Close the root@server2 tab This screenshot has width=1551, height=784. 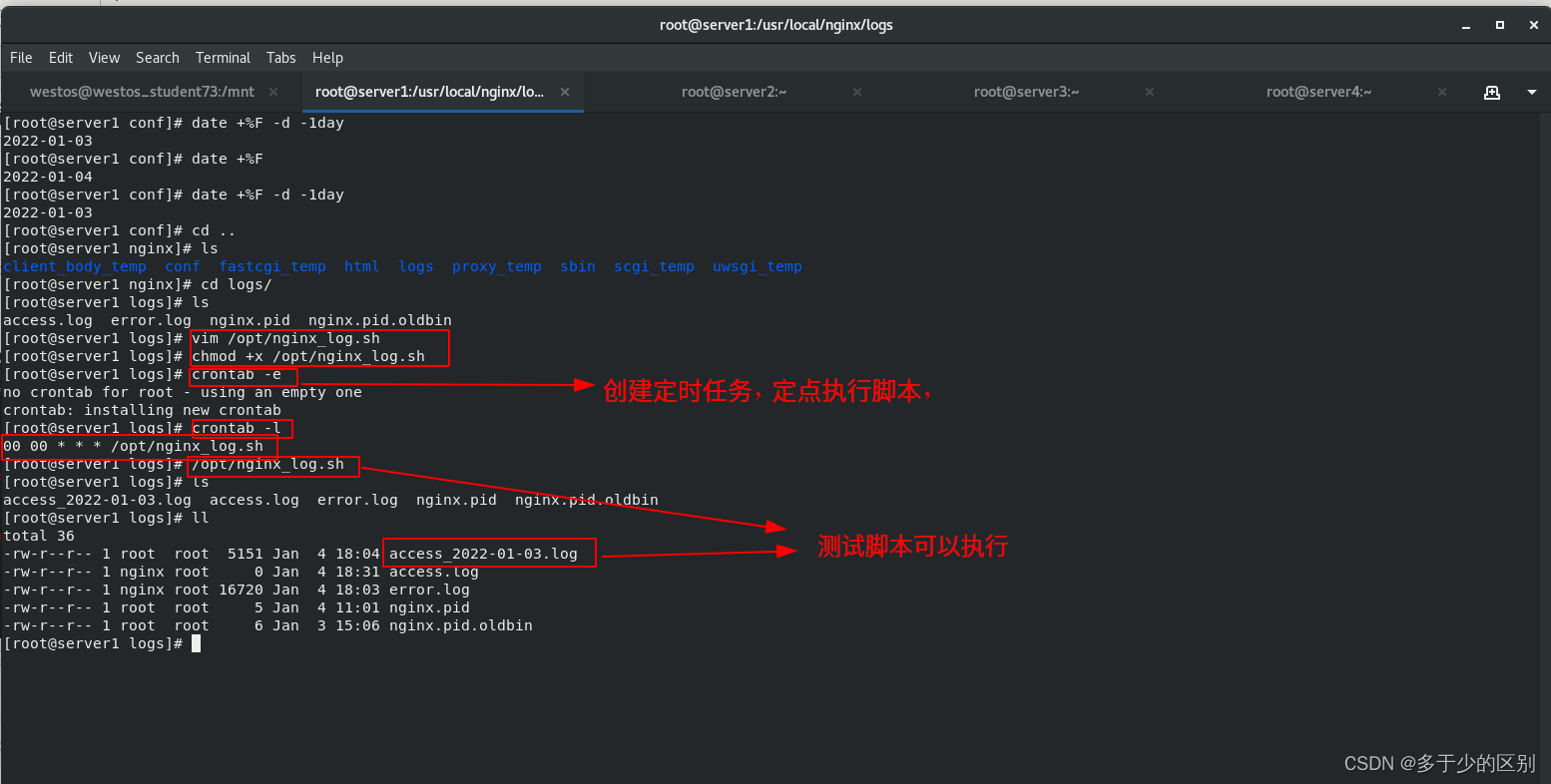tap(857, 92)
